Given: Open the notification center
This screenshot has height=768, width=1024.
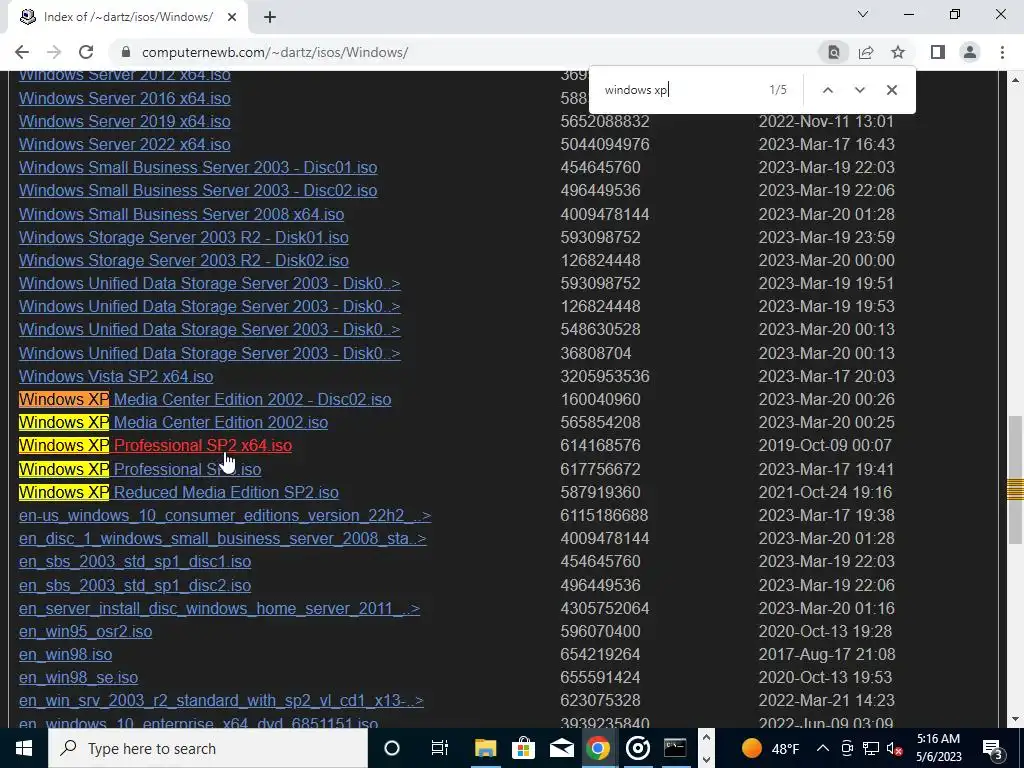Looking at the screenshot, I should pos(993,748).
